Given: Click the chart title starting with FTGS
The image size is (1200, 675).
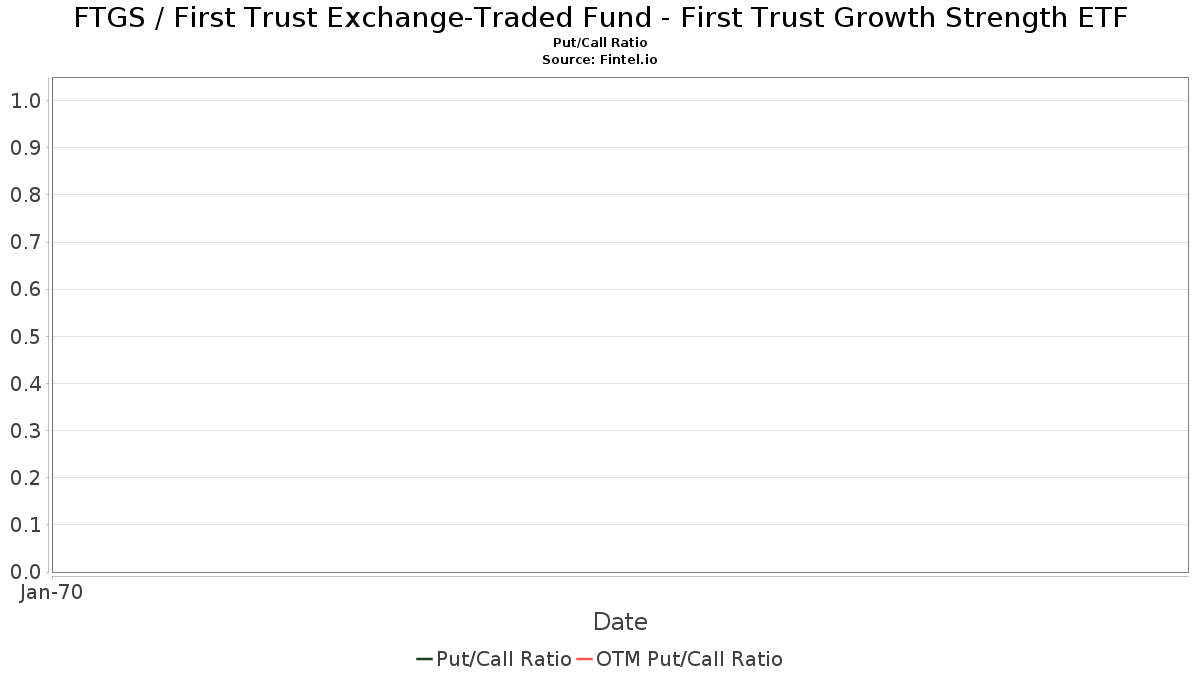Looking at the screenshot, I should [x=600, y=18].
